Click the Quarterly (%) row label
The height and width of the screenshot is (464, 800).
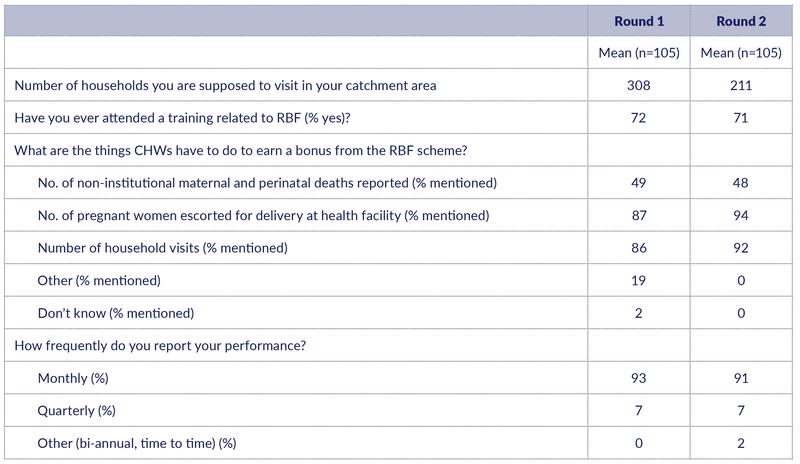pos(77,411)
